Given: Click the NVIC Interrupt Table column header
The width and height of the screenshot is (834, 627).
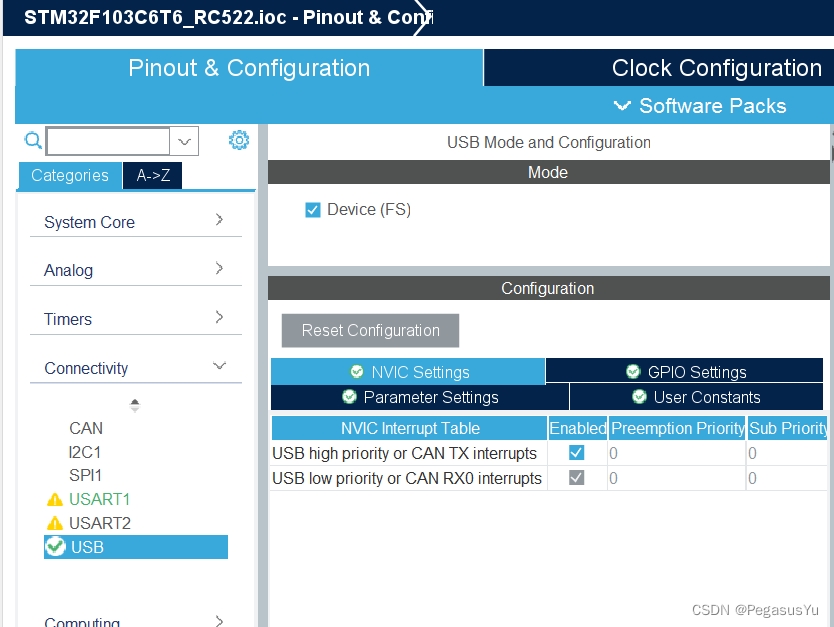Looking at the screenshot, I should tap(410, 428).
